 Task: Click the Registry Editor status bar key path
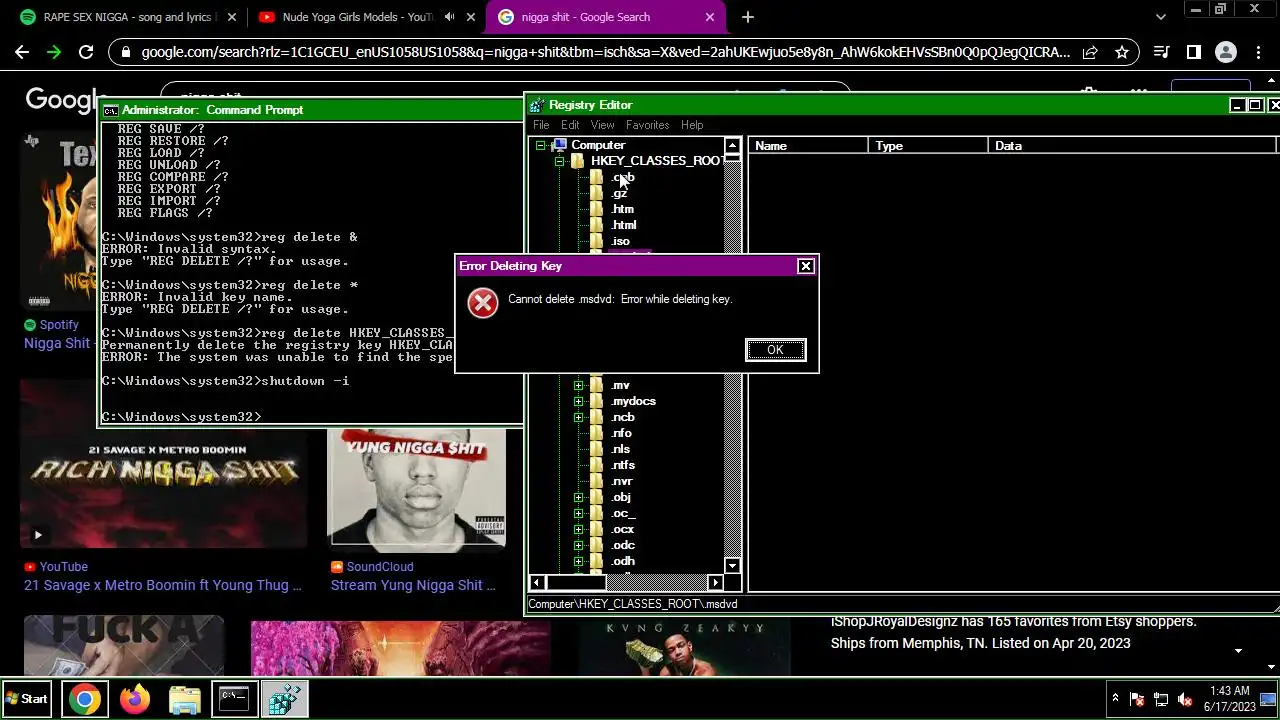pyautogui.click(x=633, y=604)
